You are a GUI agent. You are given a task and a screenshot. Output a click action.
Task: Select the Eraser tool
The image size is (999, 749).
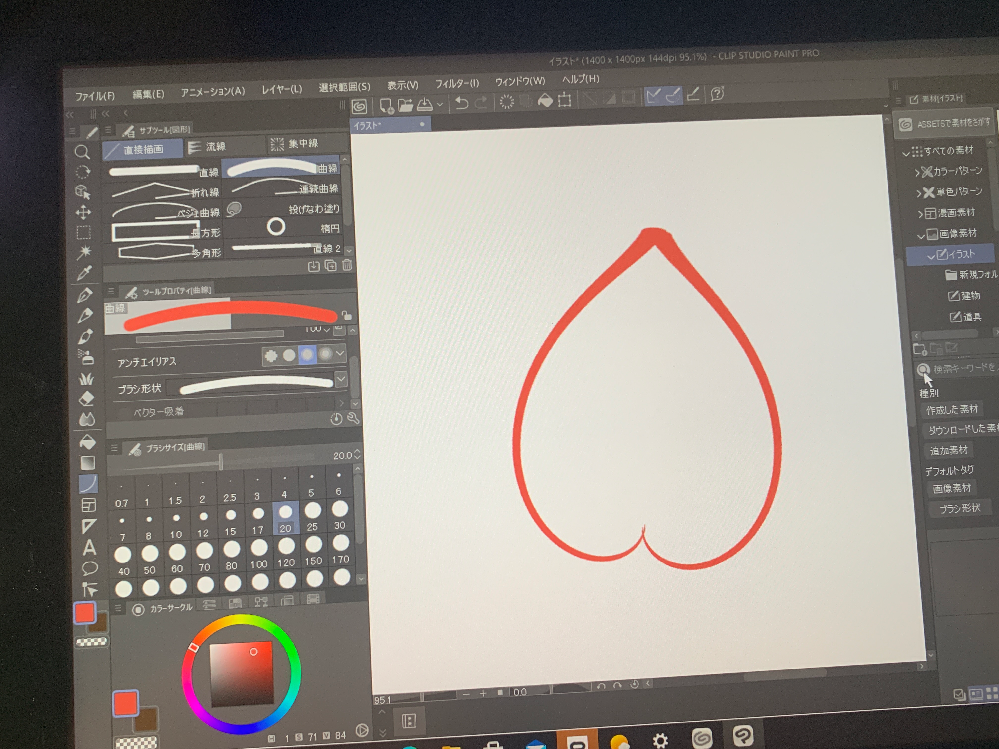click(x=86, y=399)
